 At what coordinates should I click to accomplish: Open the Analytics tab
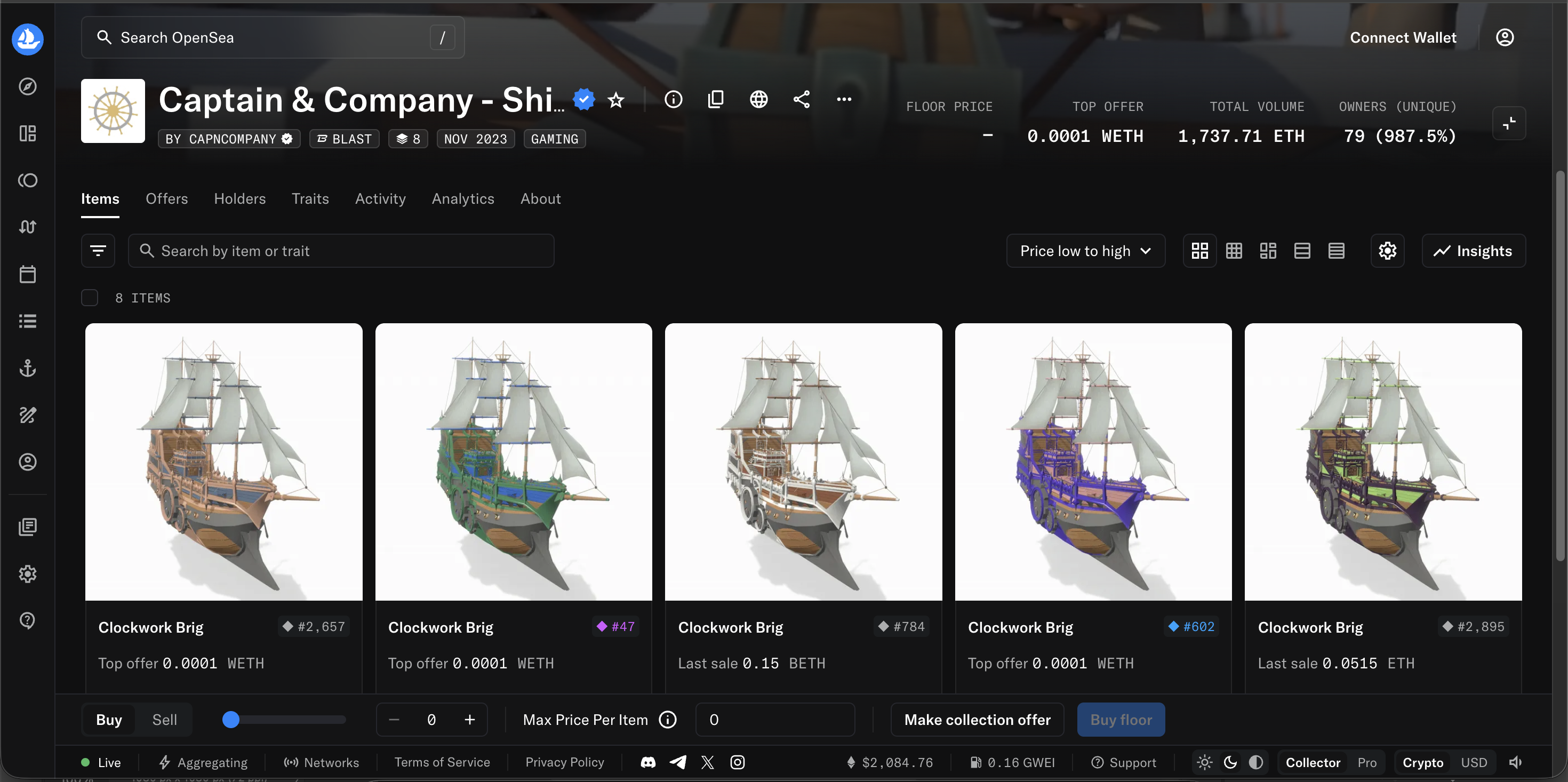click(462, 198)
